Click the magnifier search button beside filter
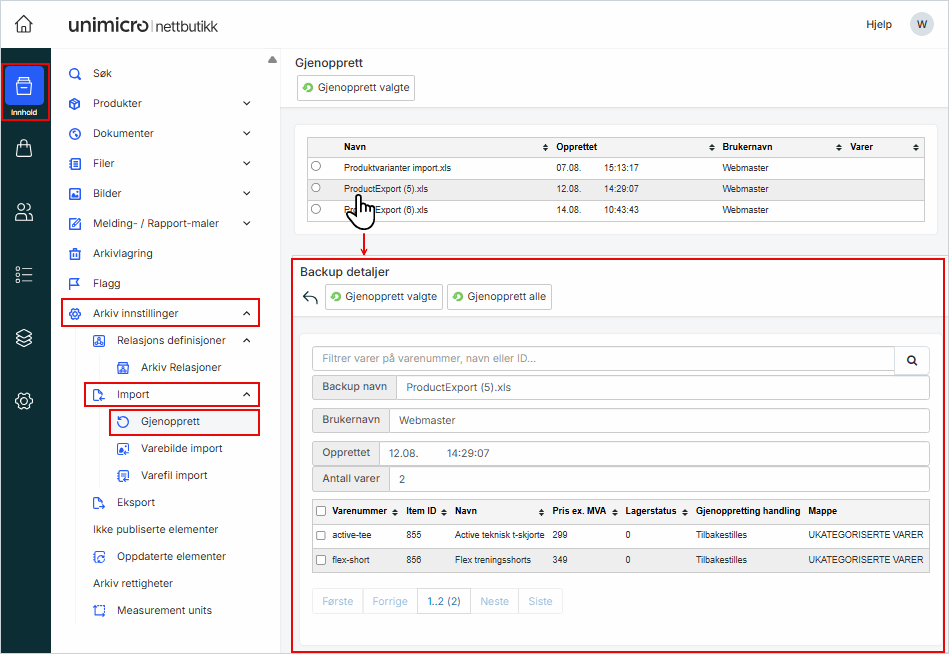This screenshot has width=949, height=654. pos(911,360)
